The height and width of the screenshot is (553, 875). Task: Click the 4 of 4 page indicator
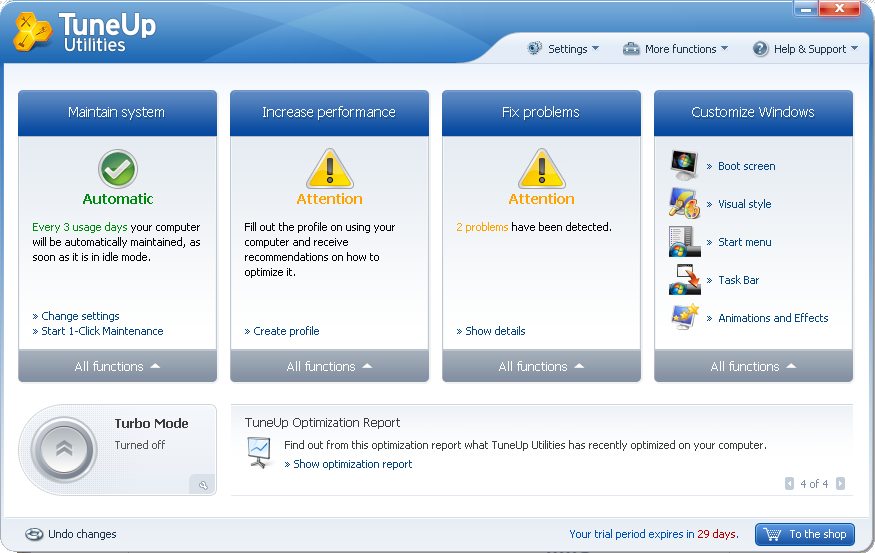coord(814,483)
